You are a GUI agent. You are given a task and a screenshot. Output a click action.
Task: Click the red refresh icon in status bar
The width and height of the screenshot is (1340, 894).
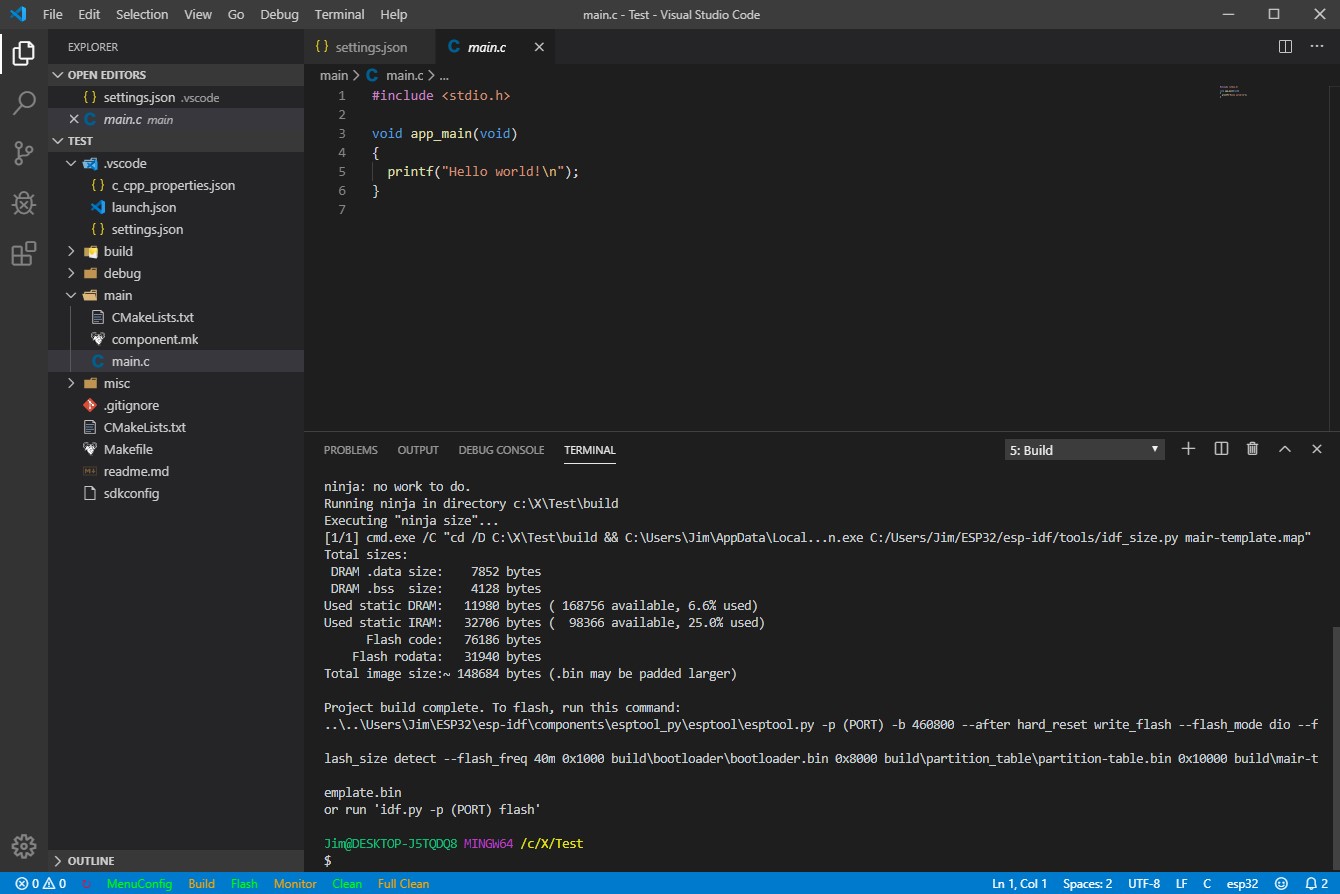(x=86, y=884)
